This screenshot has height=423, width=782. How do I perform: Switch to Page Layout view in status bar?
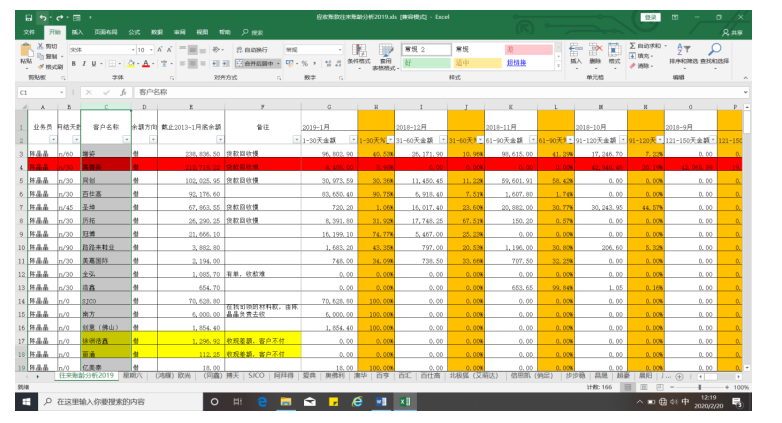[x=644, y=387]
